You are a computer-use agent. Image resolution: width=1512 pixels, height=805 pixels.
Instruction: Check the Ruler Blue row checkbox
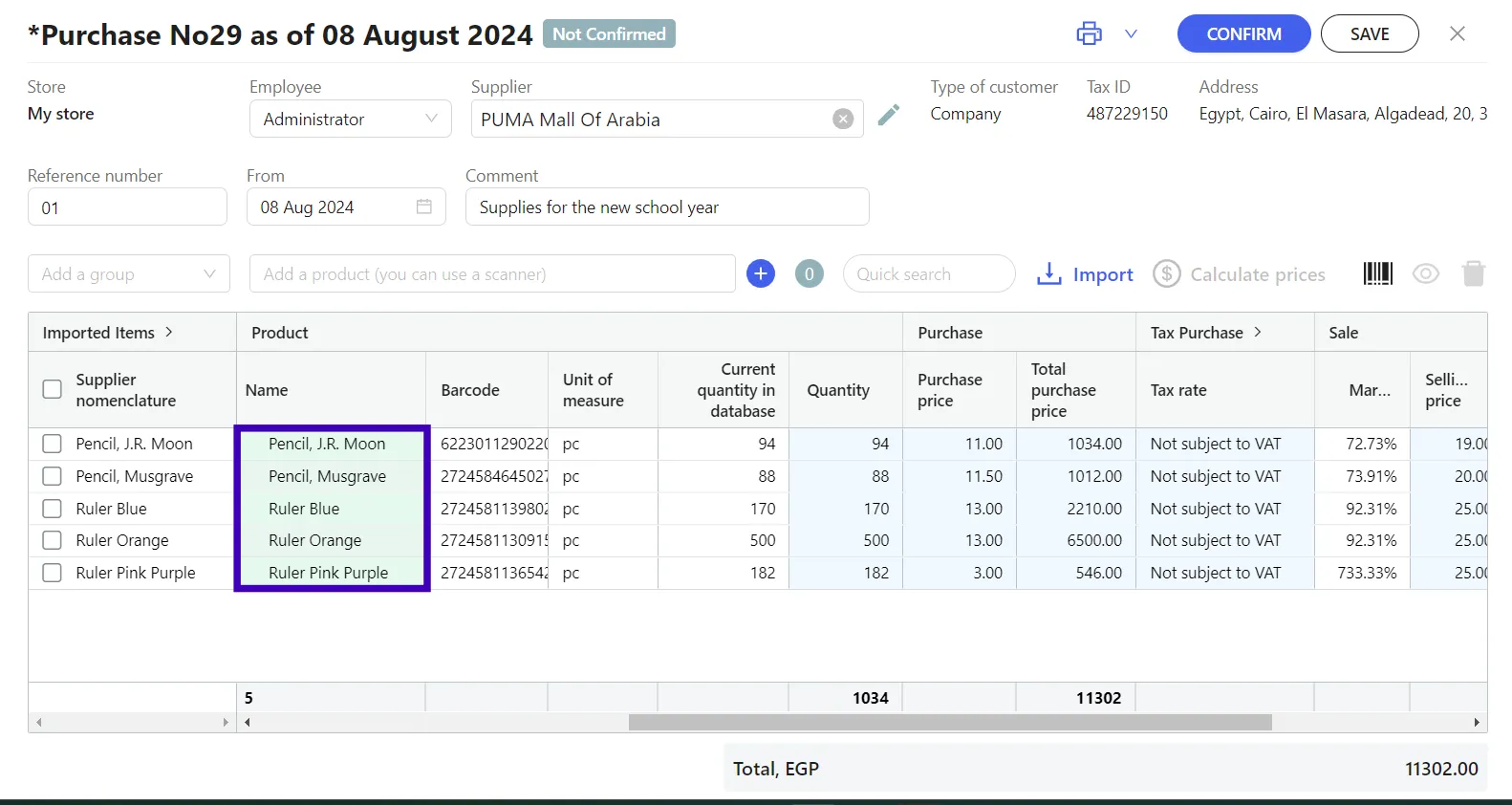pos(53,509)
